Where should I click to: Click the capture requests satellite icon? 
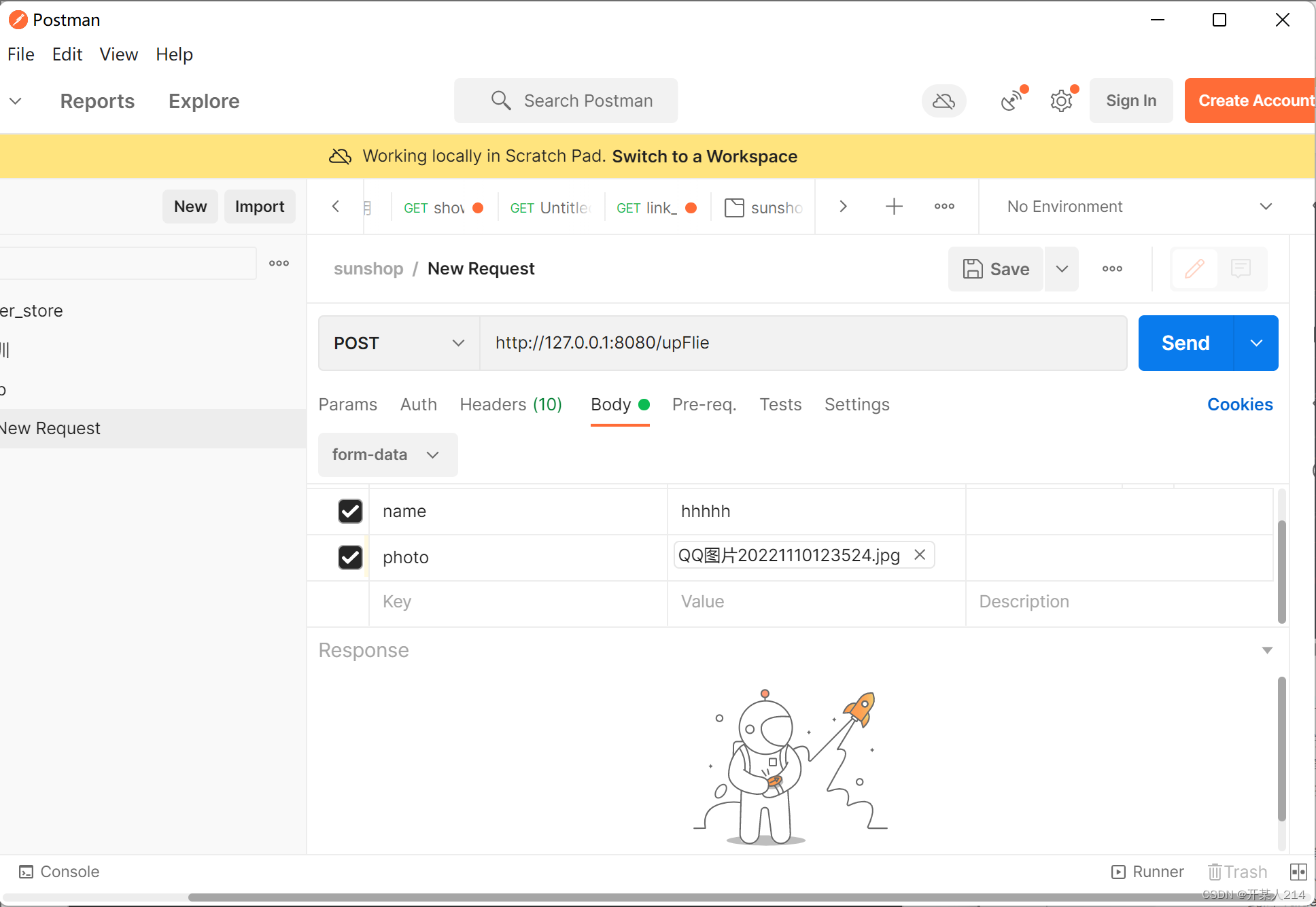point(1011,101)
